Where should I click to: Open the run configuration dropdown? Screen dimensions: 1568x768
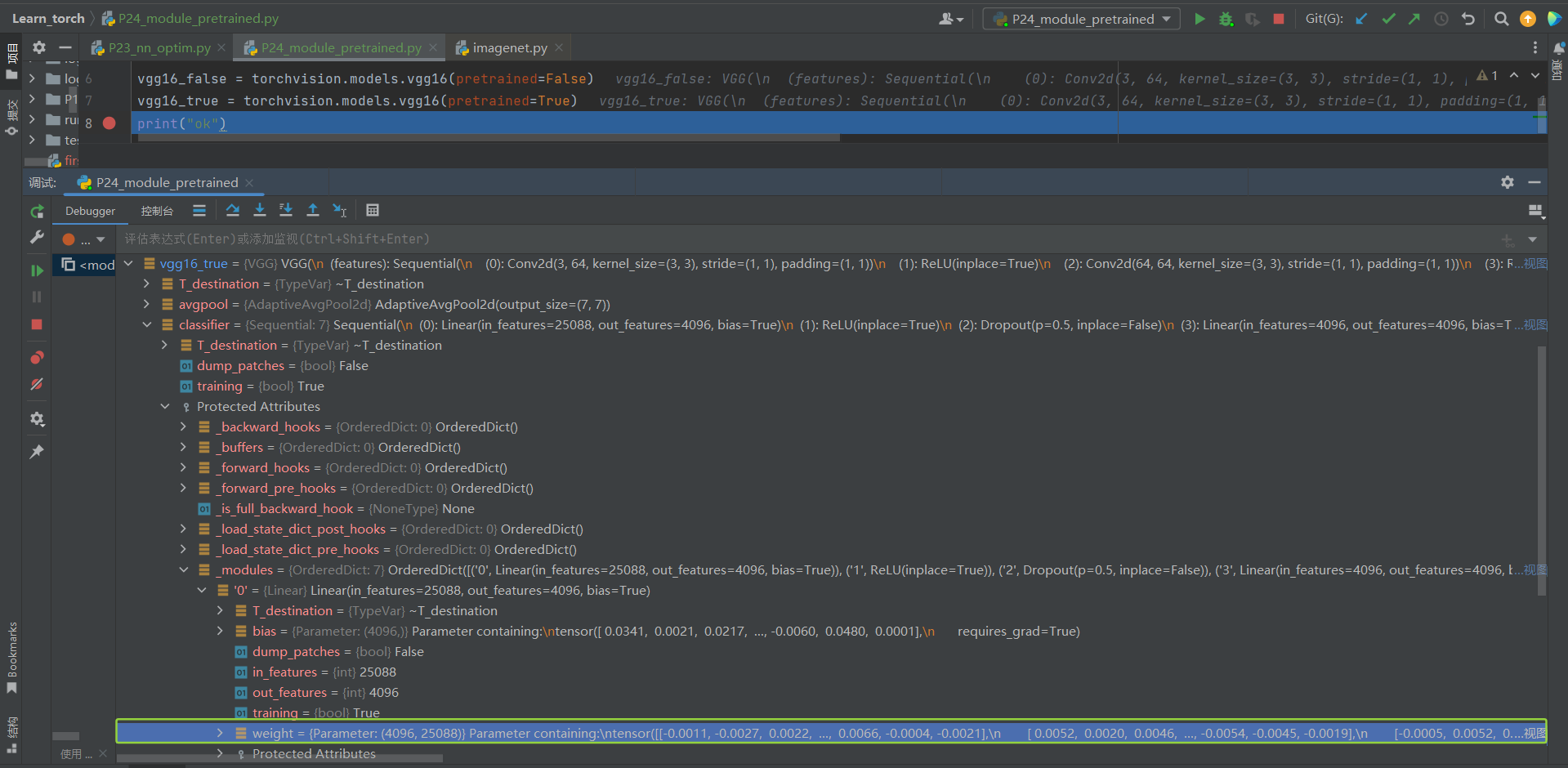tap(1082, 19)
